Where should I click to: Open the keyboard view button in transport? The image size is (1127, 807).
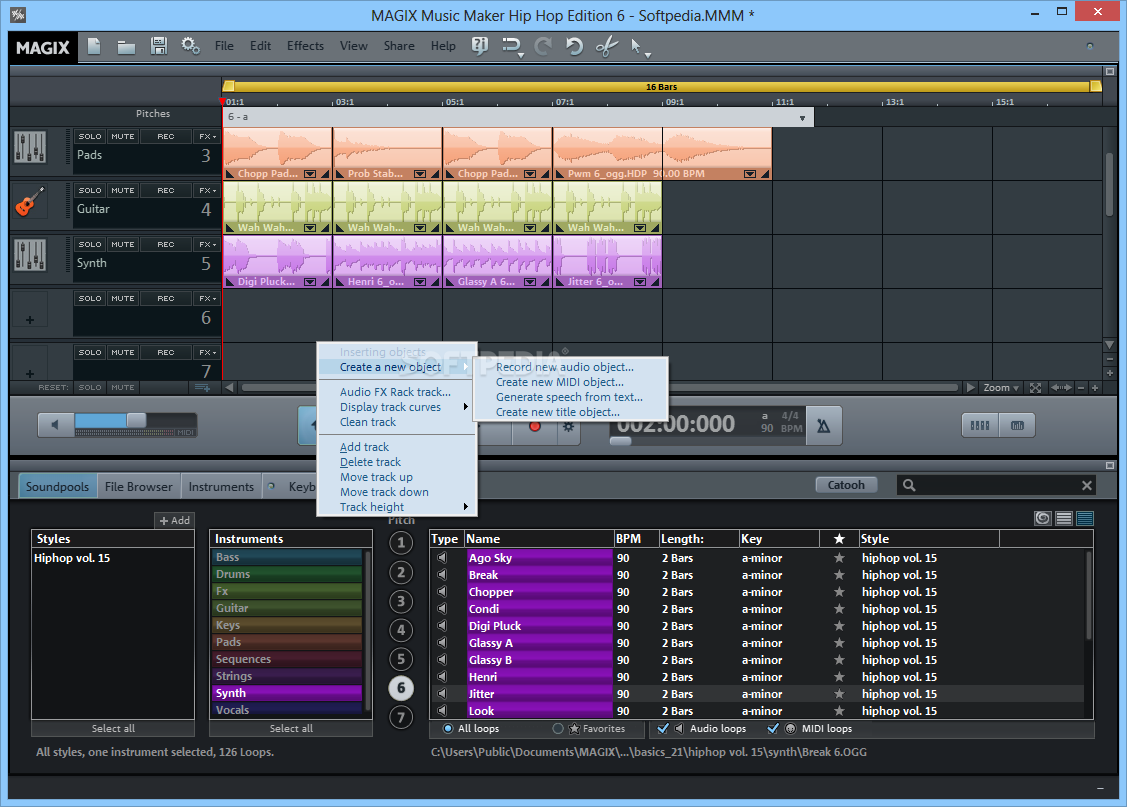coord(1017,425)
